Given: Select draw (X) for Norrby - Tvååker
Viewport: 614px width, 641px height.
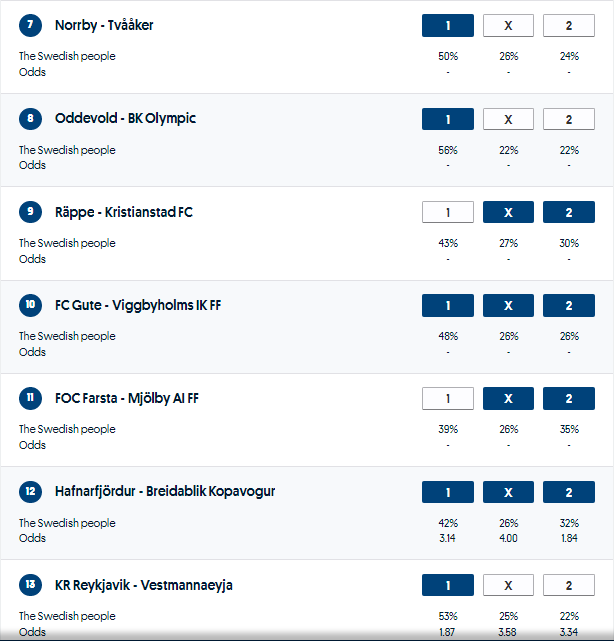Looking at the screenshot, I should click(x=508, y=26).
